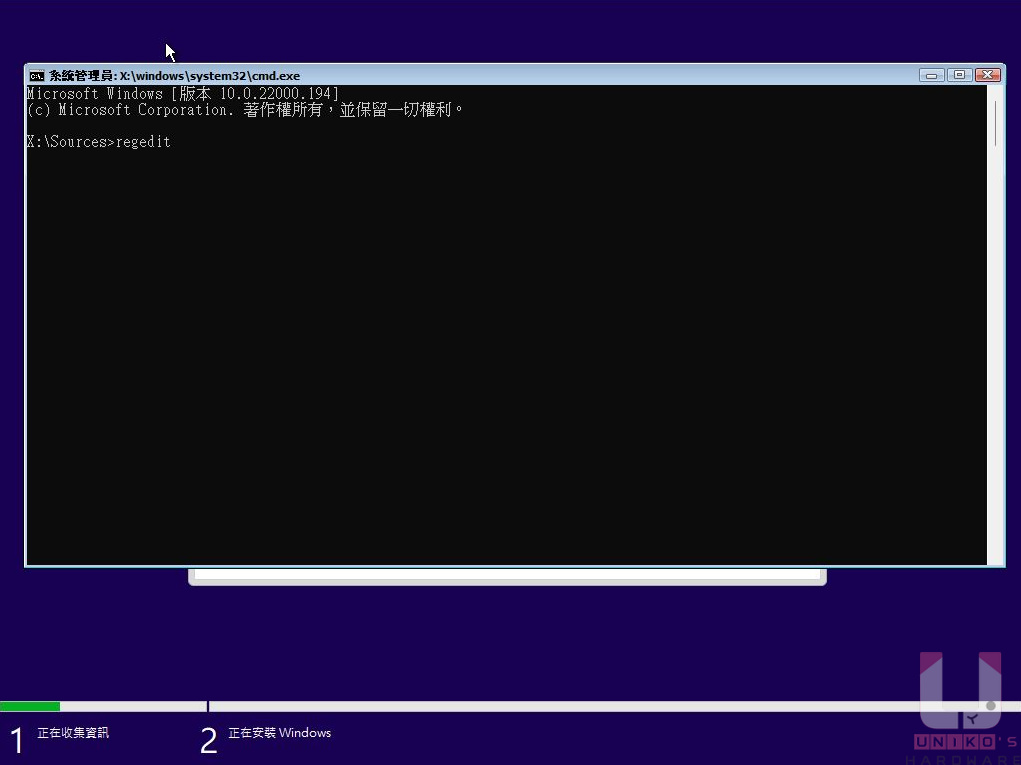Maximize the command prompt window

tap(959, 76)
